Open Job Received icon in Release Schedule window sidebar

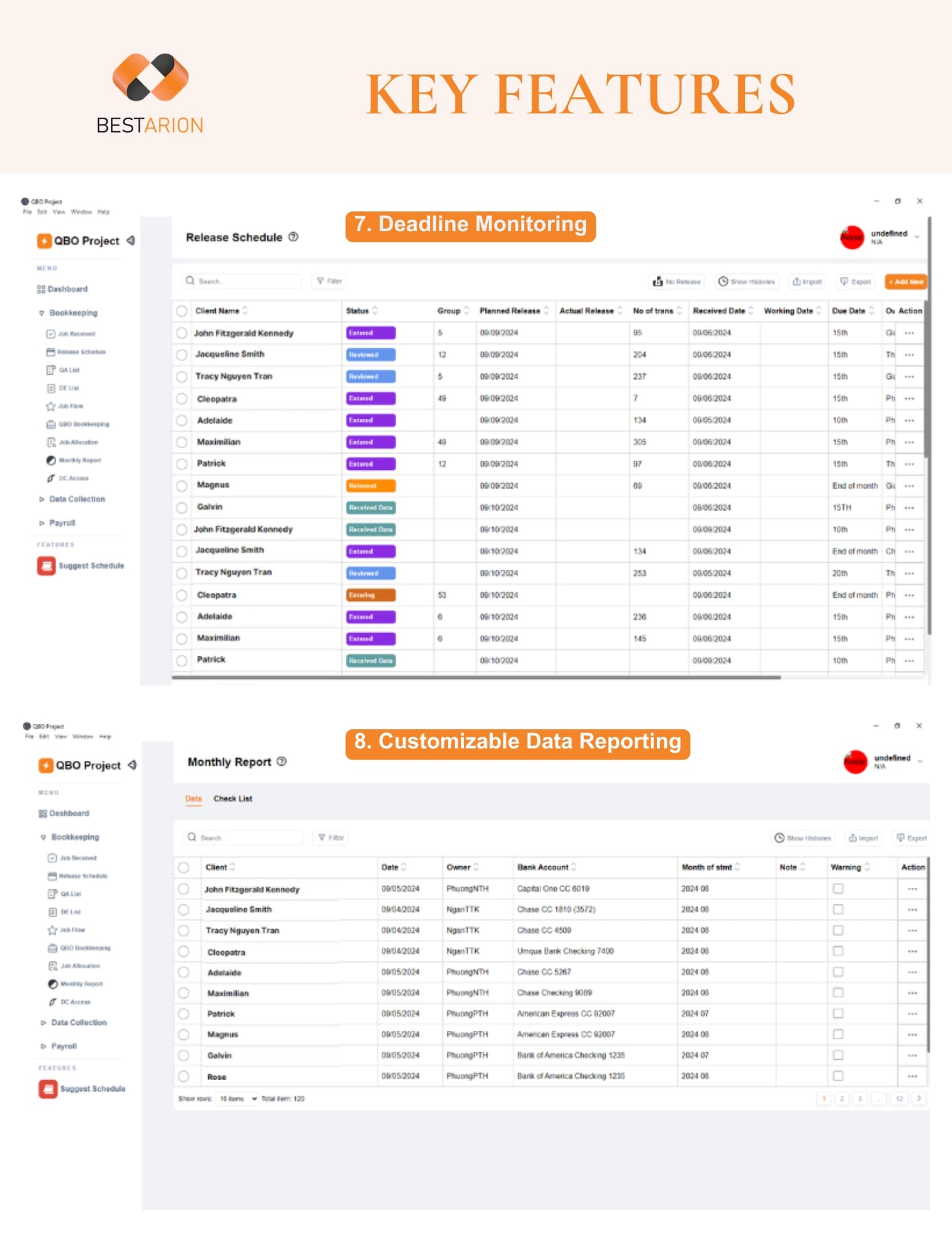(x=51, y=334)
